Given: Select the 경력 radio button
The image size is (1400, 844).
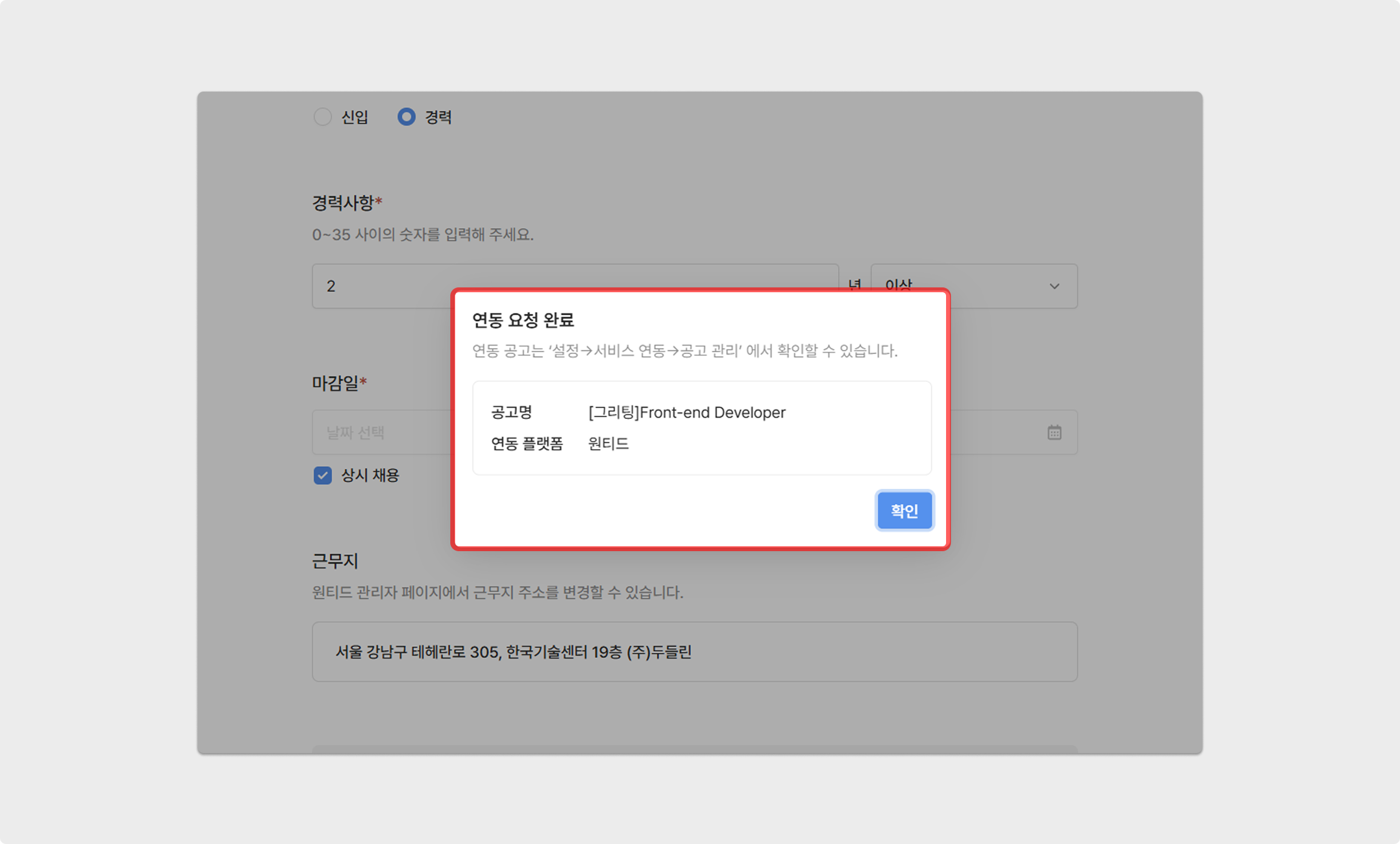Looking at the screenshot, I should (x=406, y=116).
